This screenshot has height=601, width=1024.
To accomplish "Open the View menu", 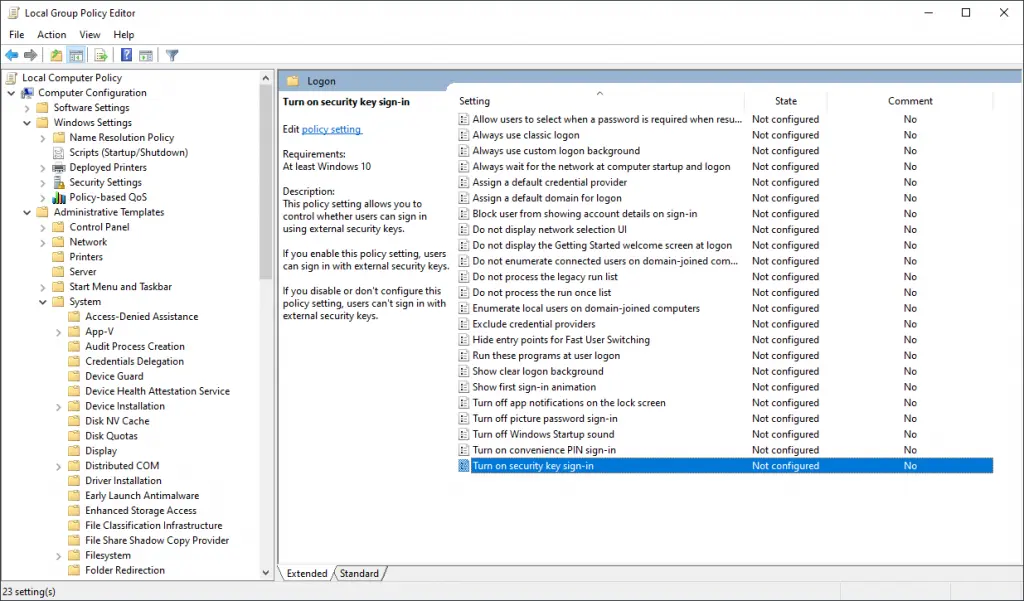I will point(90,34).
